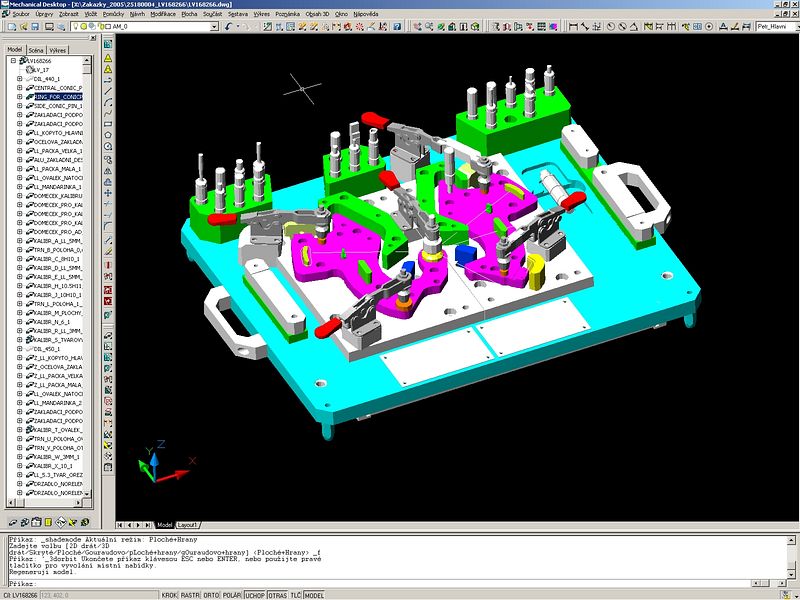Toggle the KROK snap status button
The image size is (800, 600).
[x=169, y=595]
